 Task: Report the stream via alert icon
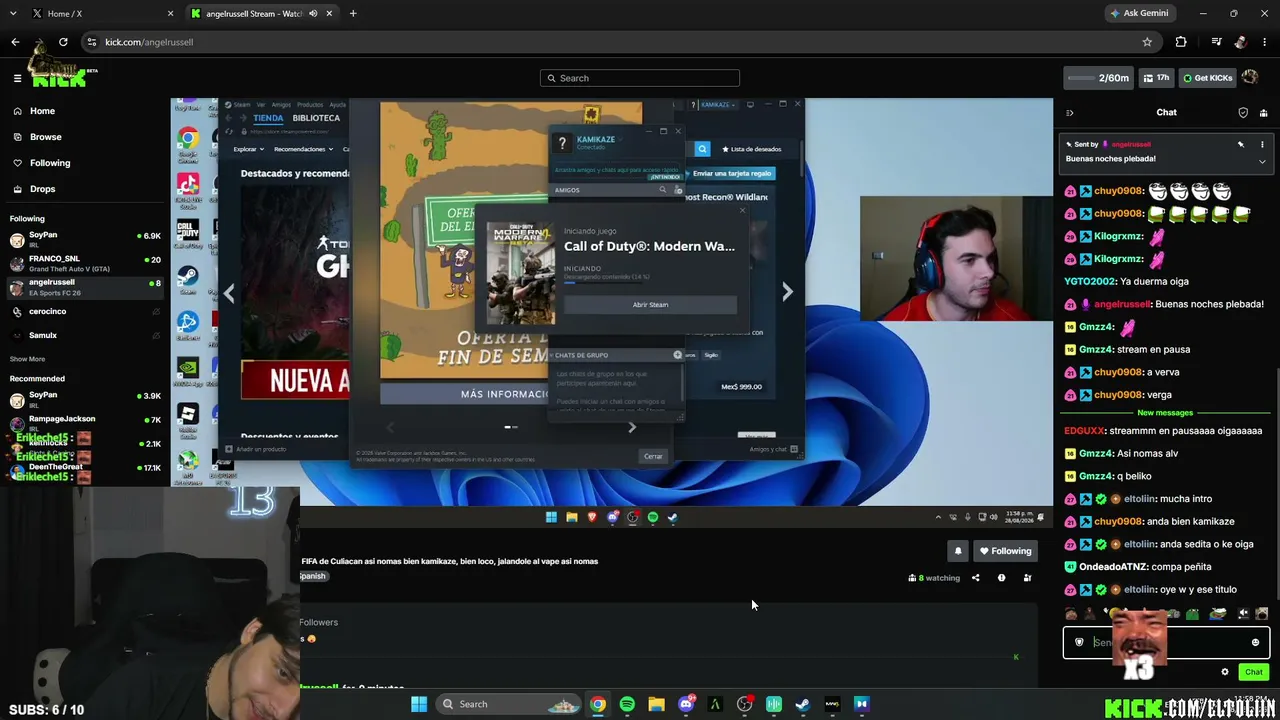tap(1001, 578)
